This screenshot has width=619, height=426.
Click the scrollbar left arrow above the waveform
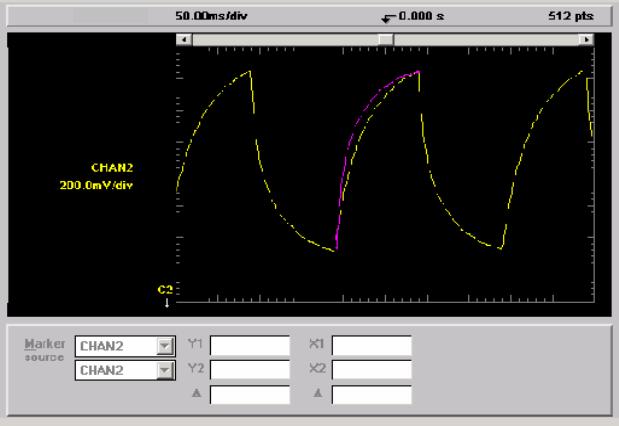click(x=181, y=39)
